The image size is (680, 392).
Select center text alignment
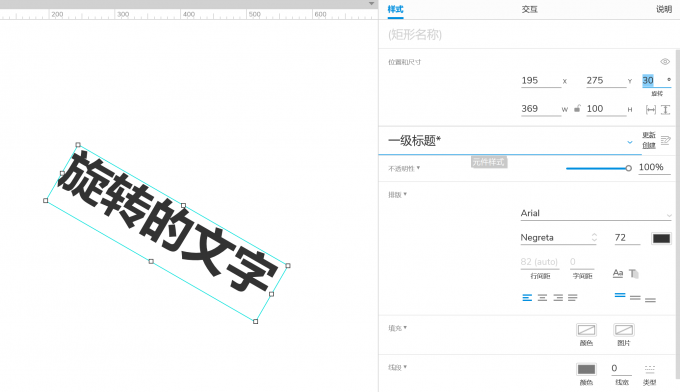click(542, 297)
